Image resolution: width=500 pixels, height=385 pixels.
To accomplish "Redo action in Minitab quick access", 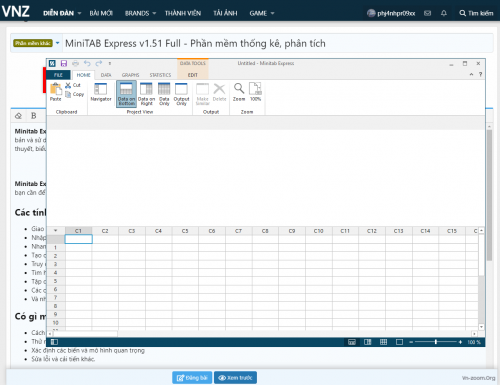I will point(99,63).
